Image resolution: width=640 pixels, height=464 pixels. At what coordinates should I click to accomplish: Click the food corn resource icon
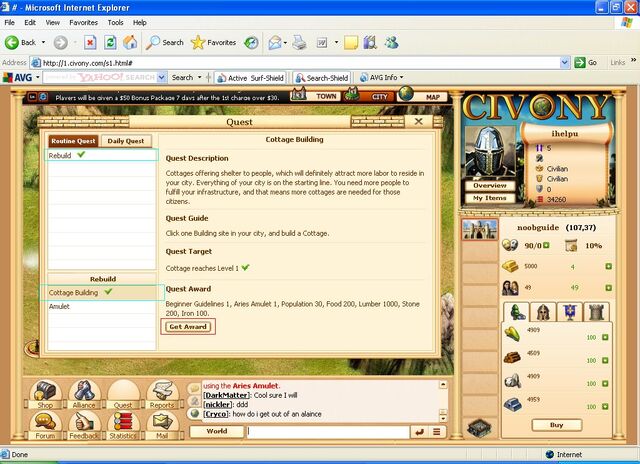[x=512, y=334]
